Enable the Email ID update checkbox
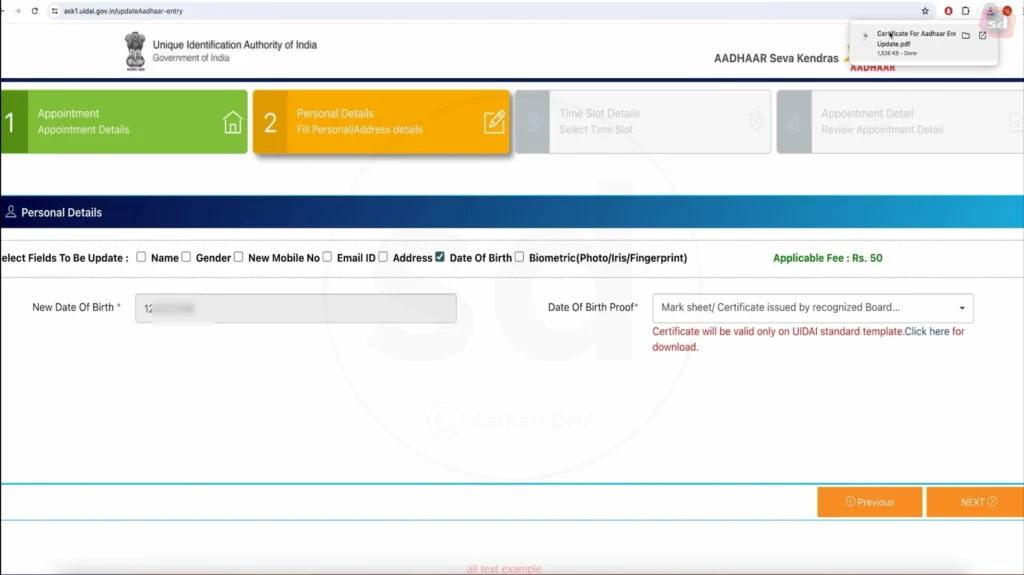This screenshot has height=575, width=1024. point(327,257)
